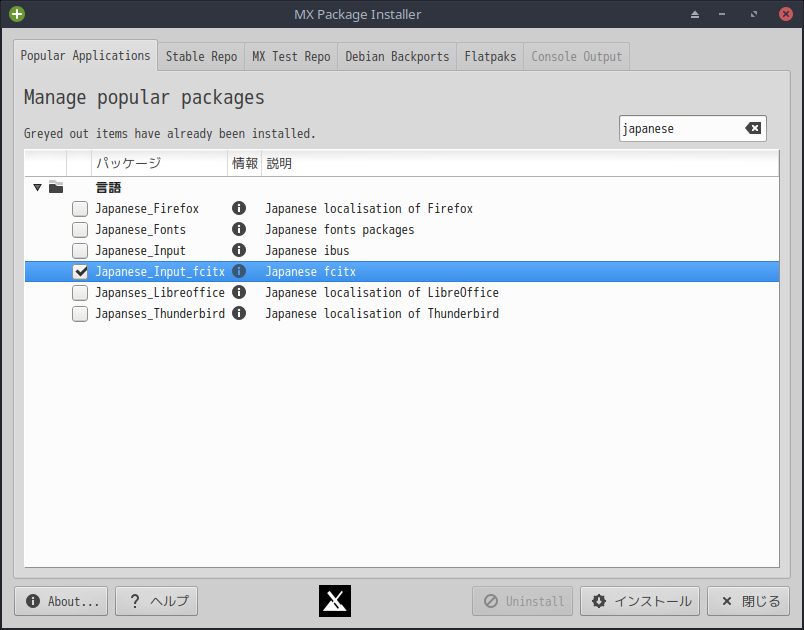Screen dimensions: 804x630
Task: Click the Uninstall button
Action: click(x=522, y=601)
